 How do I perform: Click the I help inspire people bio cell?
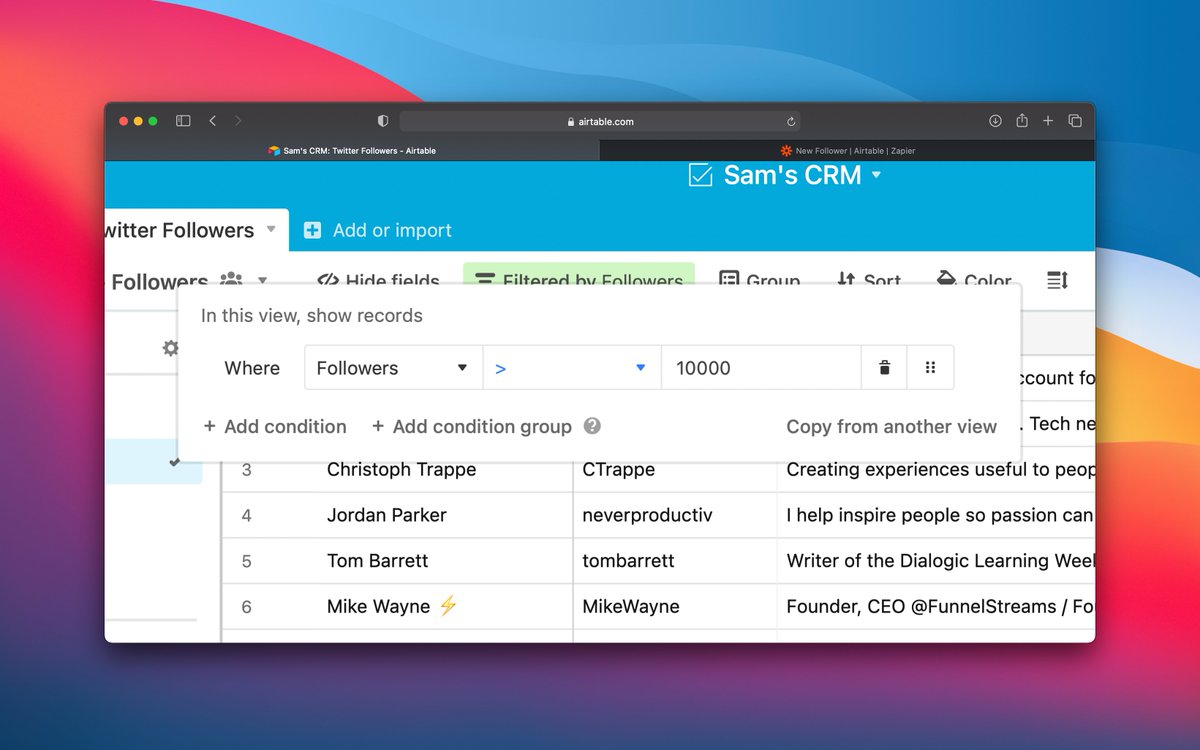tap(936, 515)
